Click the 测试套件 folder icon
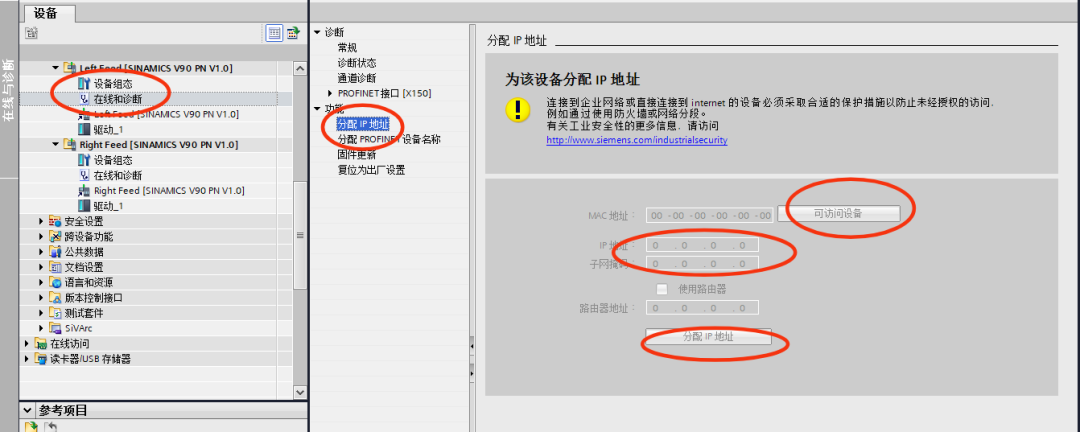The height and width of the screenshot is (432, 1080). point(55,313)
